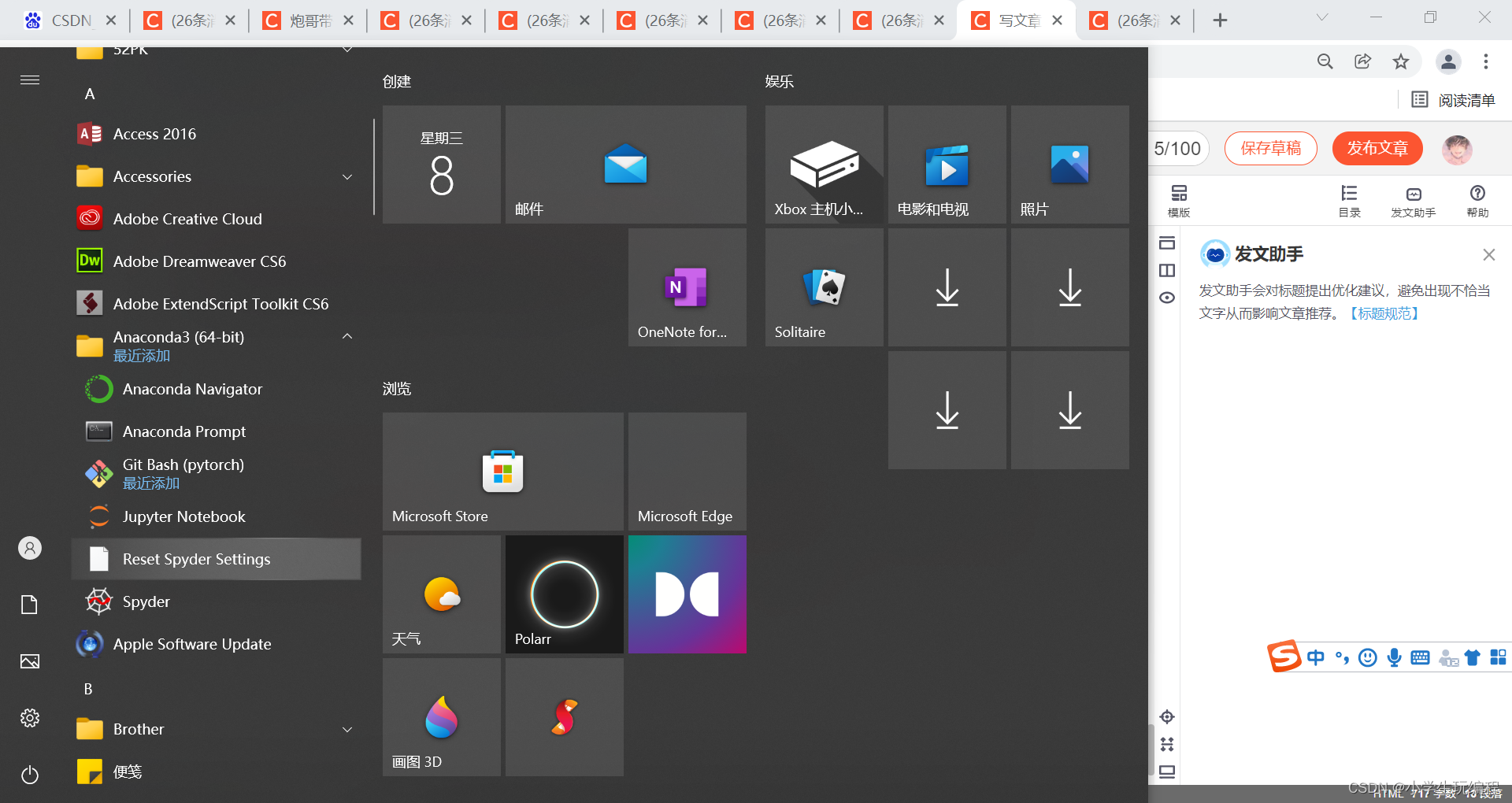Click the share page icon in Chrome

(1363, 61)
